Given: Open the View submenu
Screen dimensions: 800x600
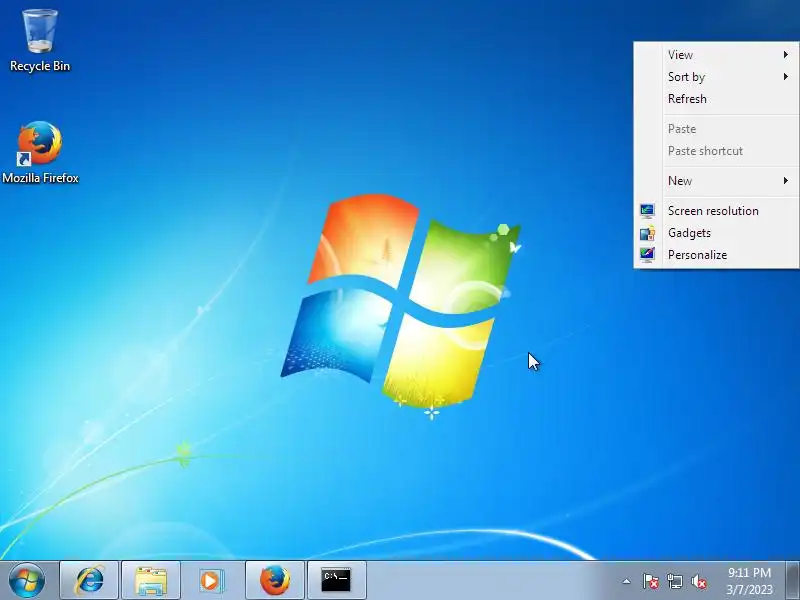Looking at the screenshot, I should pos(717,55).
